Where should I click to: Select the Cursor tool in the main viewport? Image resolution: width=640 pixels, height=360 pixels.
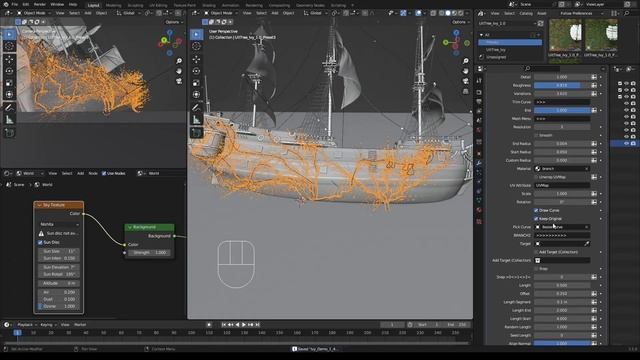tap(196, 46)
